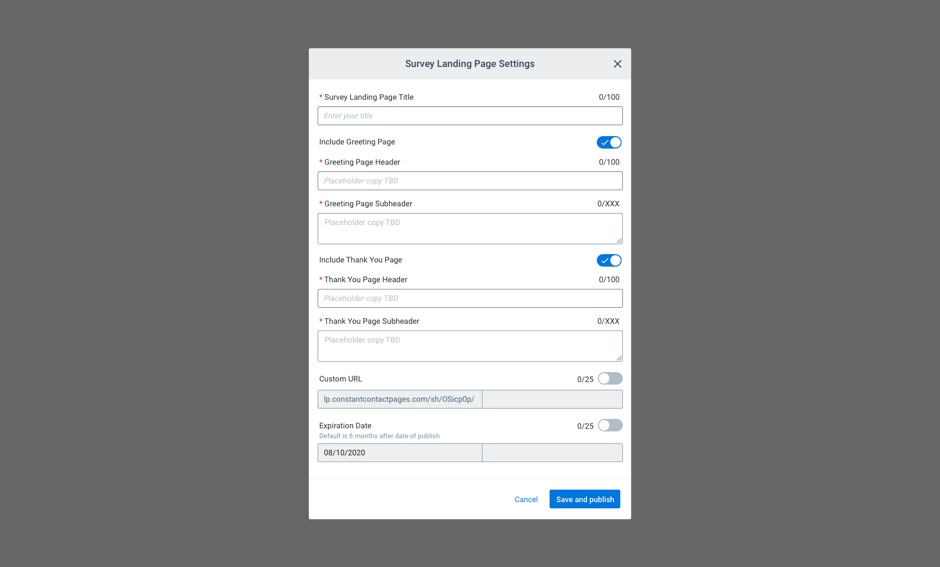This screenshot has height=567, width=940.
Task: Click the Survey Landing Page Settings dialog title
Action: (x=469, y=64)
